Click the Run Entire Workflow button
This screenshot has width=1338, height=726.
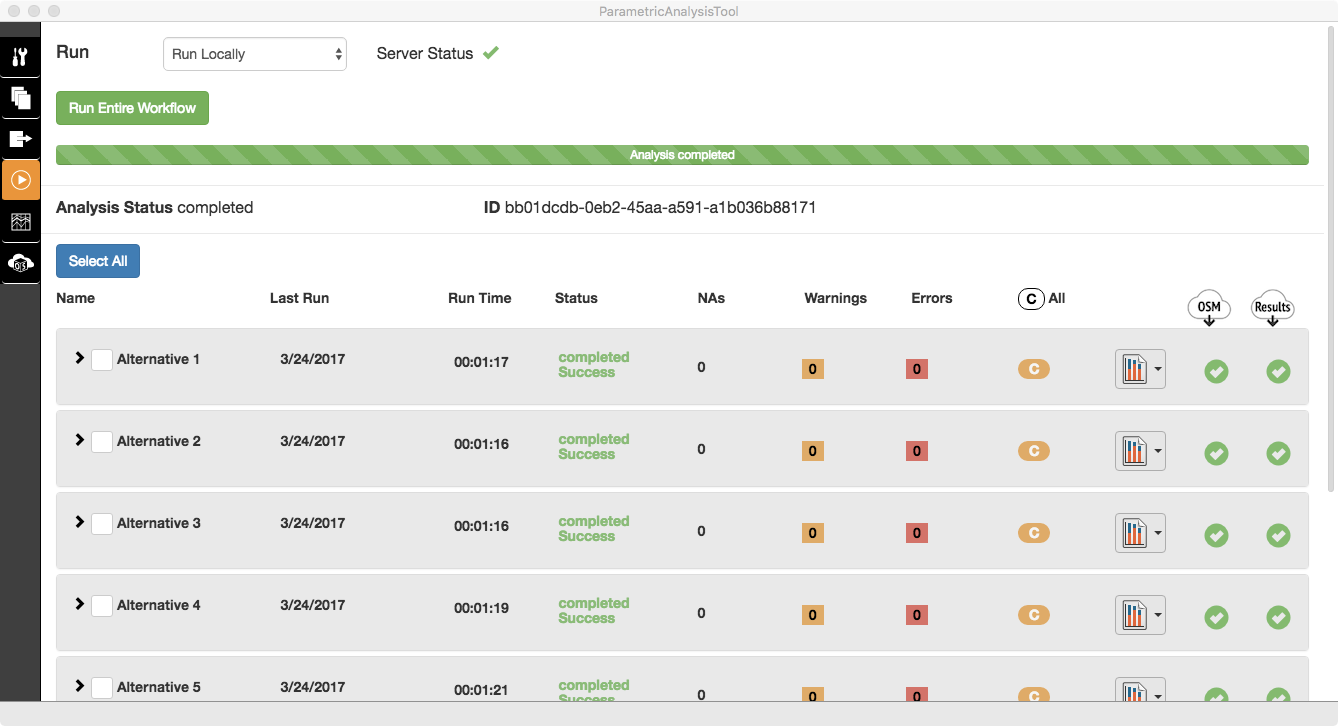click(132, 108)
